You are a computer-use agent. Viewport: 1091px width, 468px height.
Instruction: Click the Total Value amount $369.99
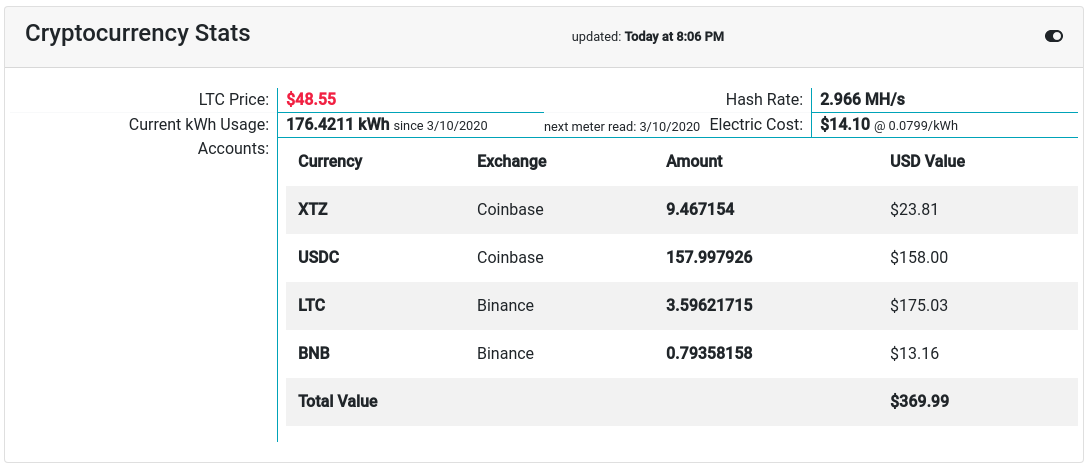click(x=919, y=402)
